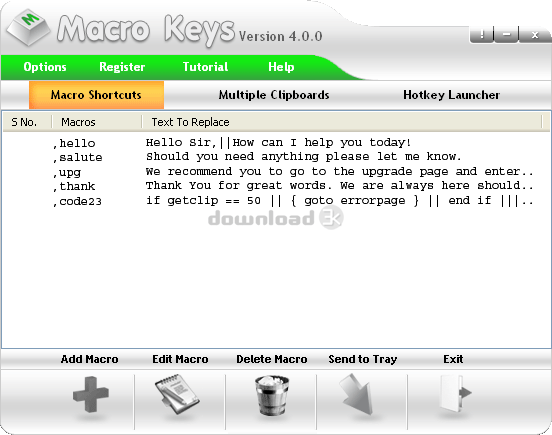Click the exclamation mark title bar button

click(x=482, y=34)
